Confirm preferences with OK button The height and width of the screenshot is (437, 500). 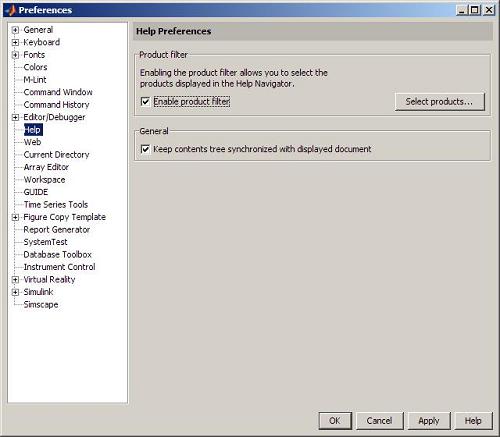335,421
